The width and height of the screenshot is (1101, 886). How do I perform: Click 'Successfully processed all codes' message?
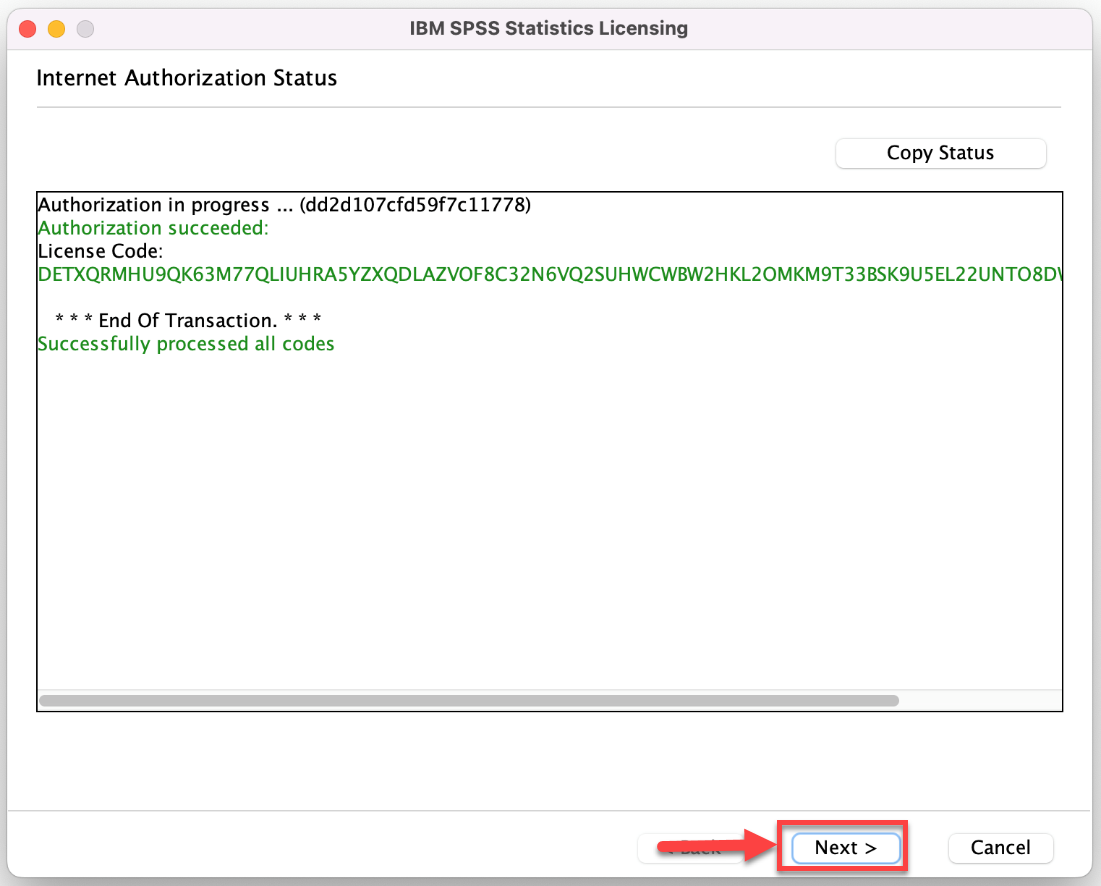click(x=186, y=343)
